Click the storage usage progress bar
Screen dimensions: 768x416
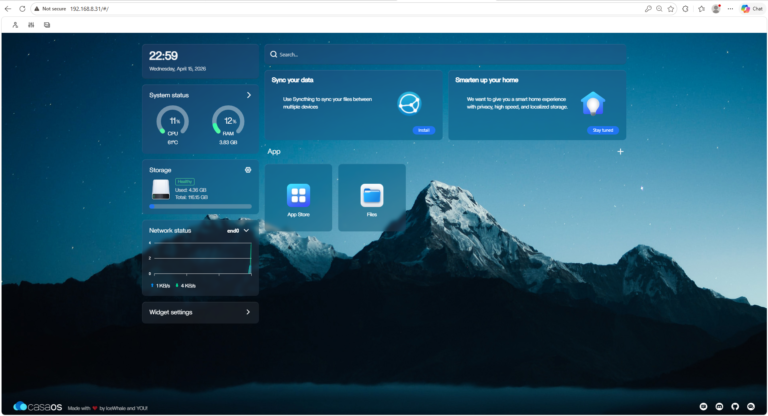pyautogui.click(x=200, y=206)
